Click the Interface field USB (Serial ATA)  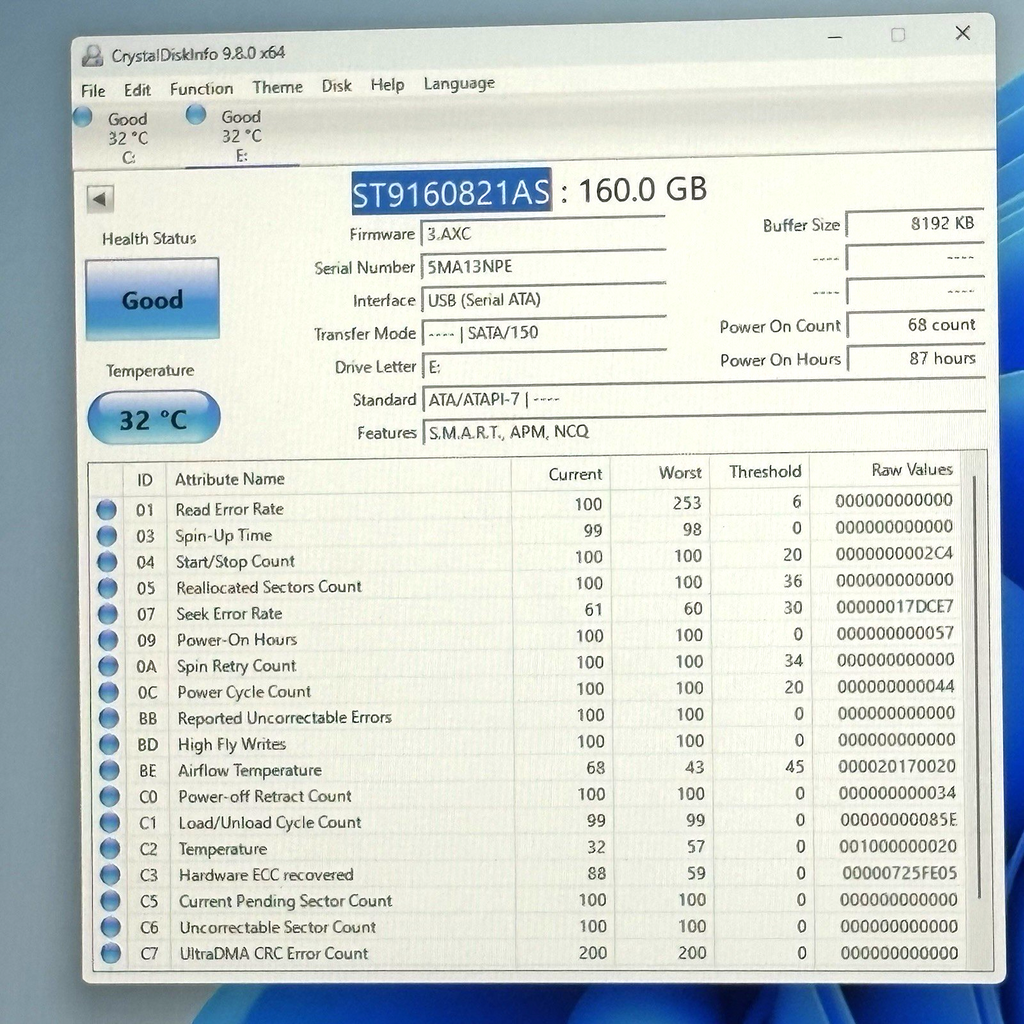click(x=543, y=300)
